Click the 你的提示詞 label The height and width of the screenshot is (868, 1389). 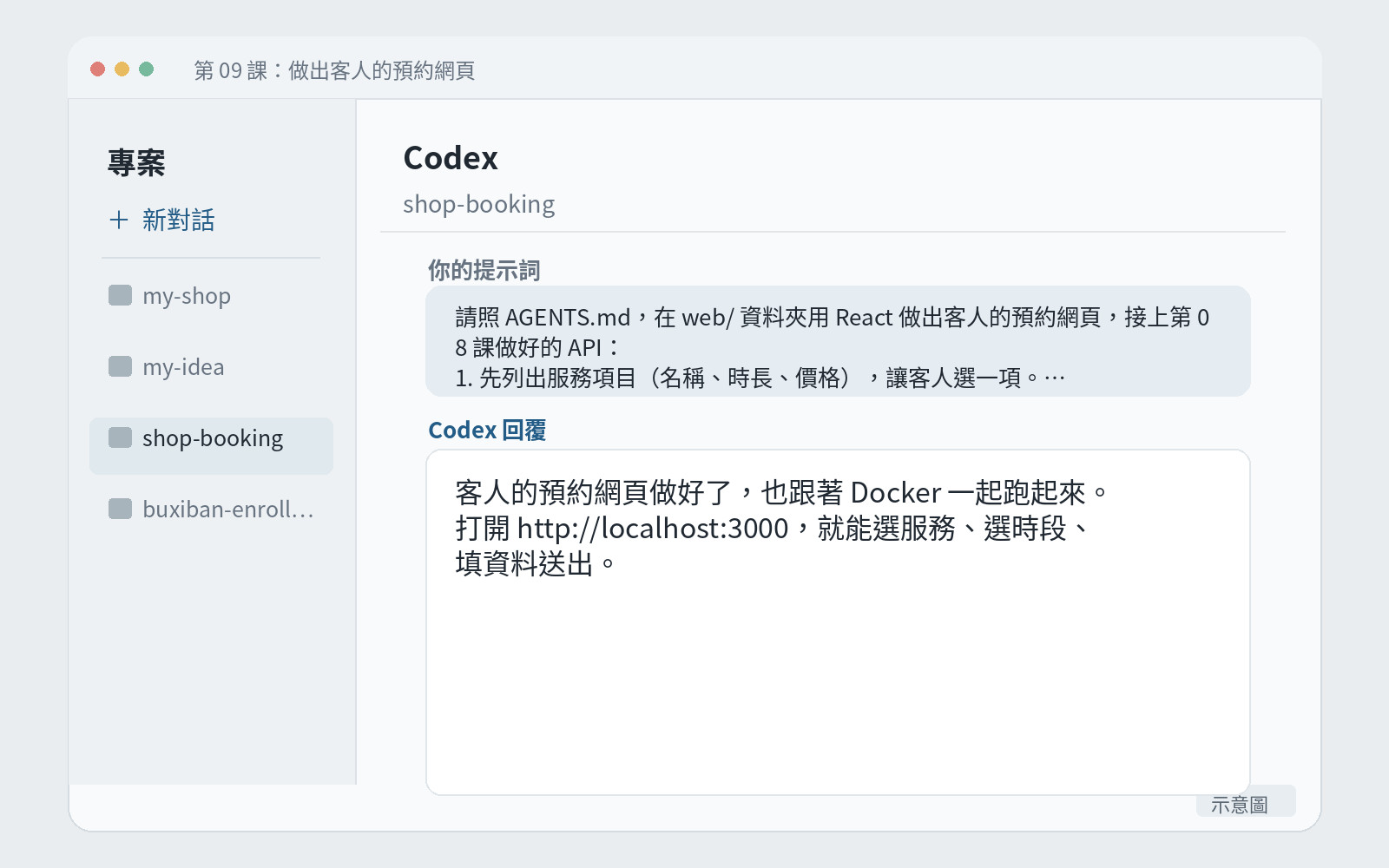[x=484, y=270]
